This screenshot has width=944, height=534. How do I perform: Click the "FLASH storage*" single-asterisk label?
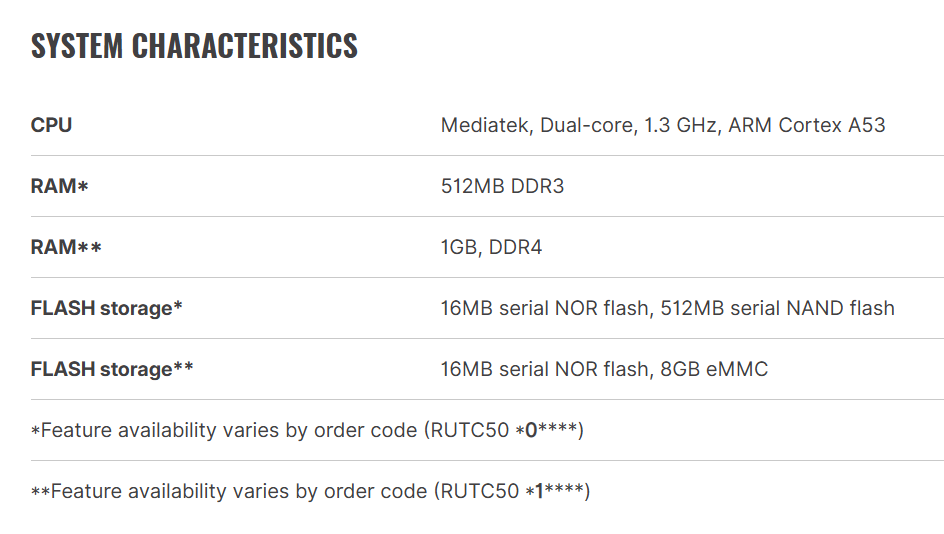tap(107, 308)
